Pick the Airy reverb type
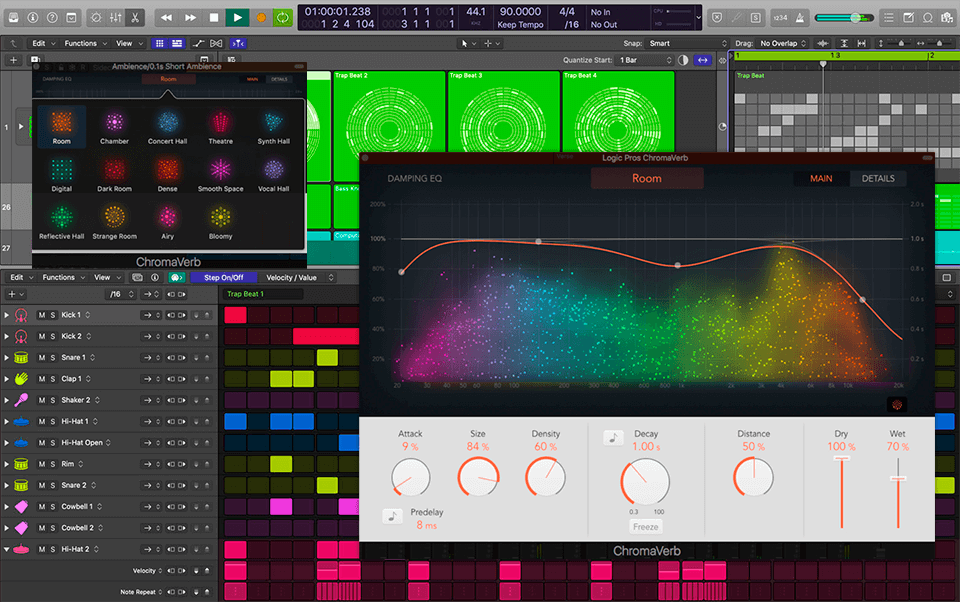Image resolution: width=960 pixels, height=602 pixels. click(167, 217)
